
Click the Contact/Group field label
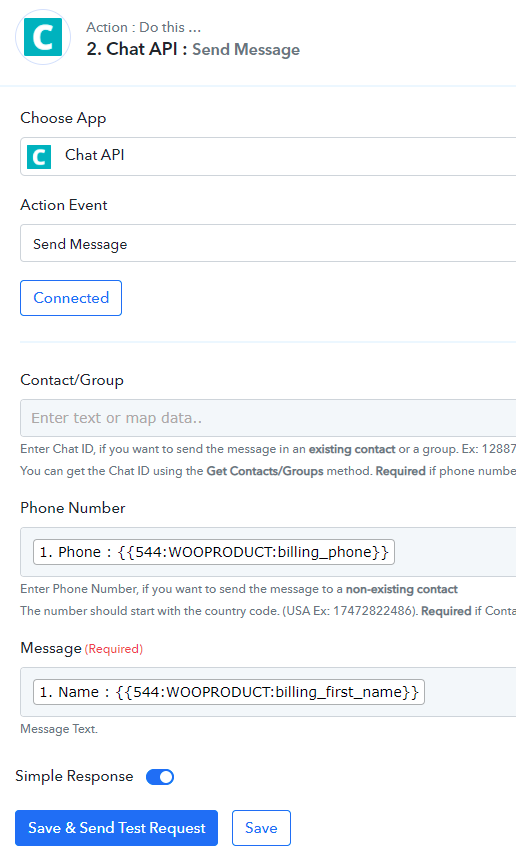[72, 380]
